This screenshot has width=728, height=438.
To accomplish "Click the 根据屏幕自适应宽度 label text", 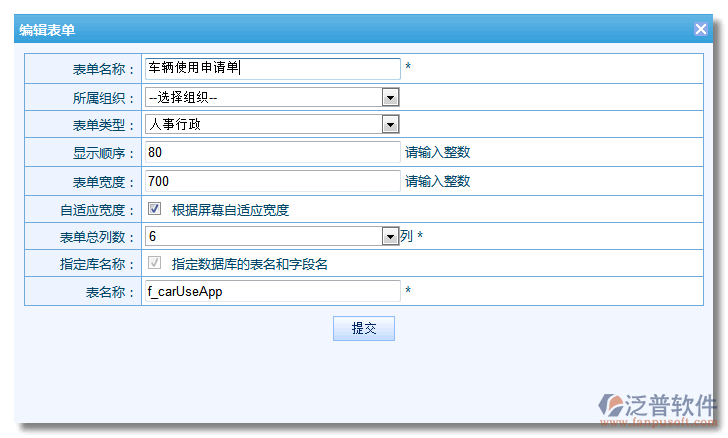I will 230,210.
